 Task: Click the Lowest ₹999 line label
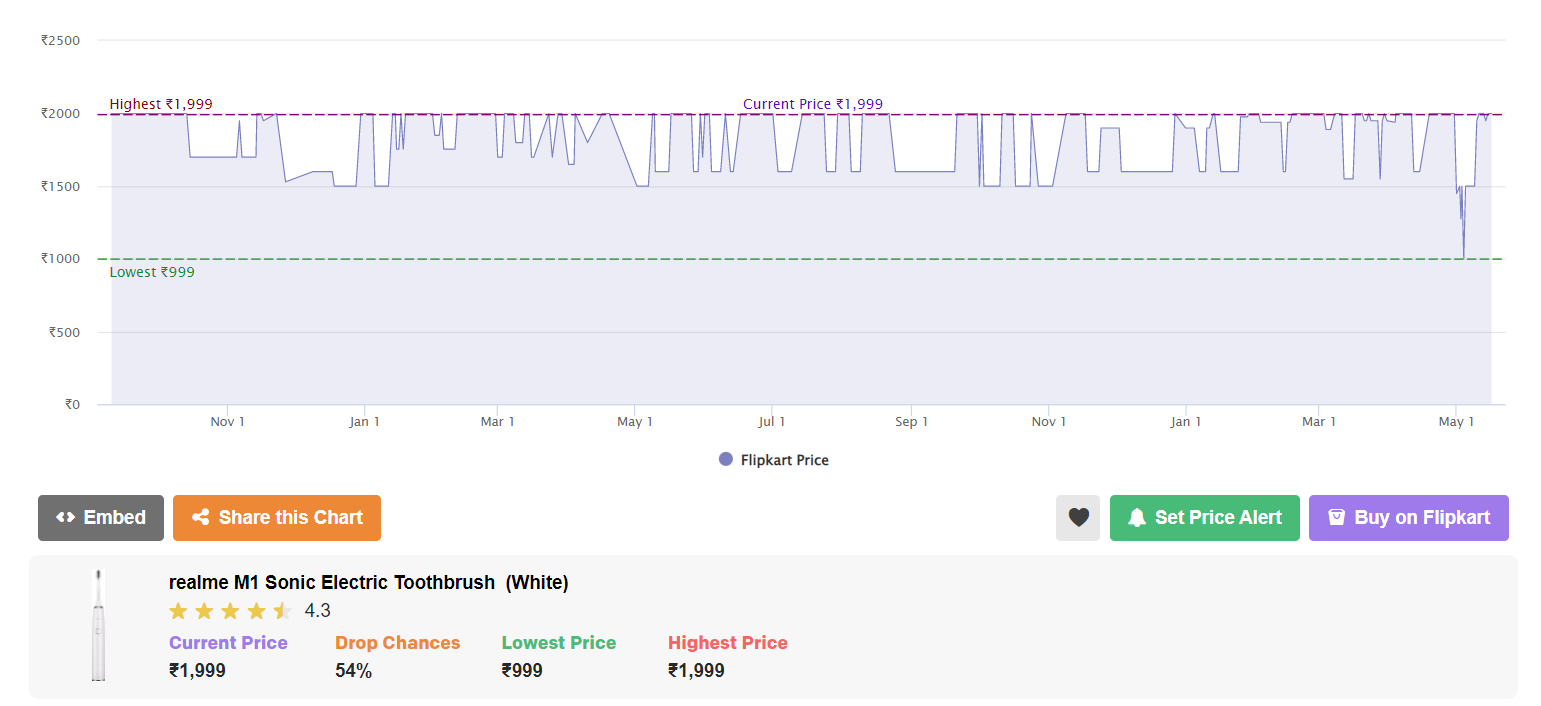tap(152, 272)
